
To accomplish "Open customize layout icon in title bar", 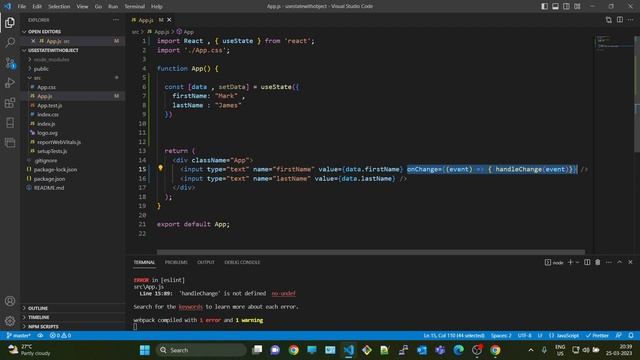I will coord(577,6).
